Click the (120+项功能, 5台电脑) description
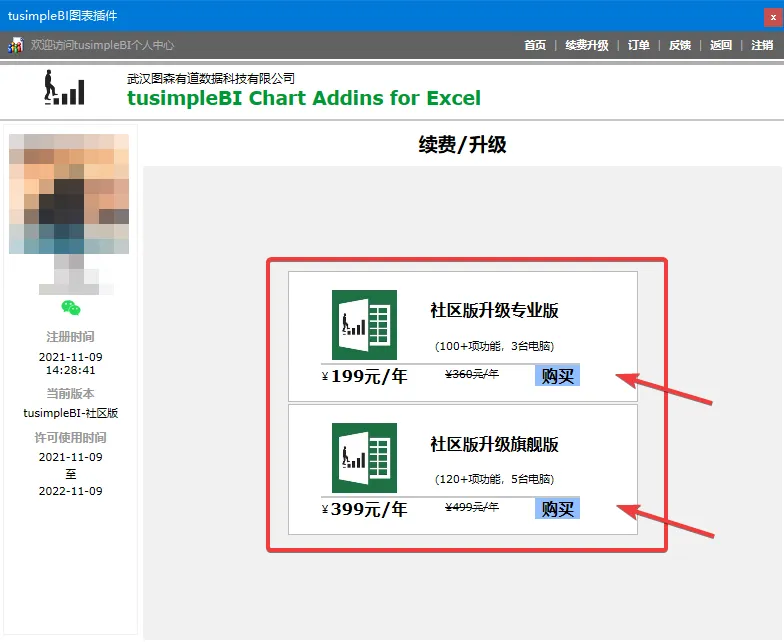784x642 pixels. click(494, 479)
